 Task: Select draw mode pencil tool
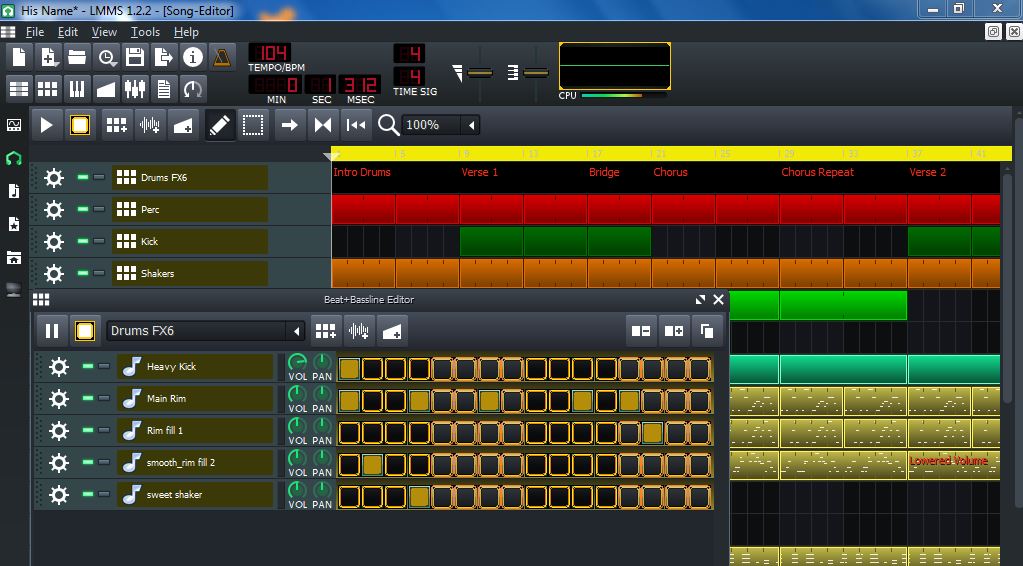[x=220, y=125]
